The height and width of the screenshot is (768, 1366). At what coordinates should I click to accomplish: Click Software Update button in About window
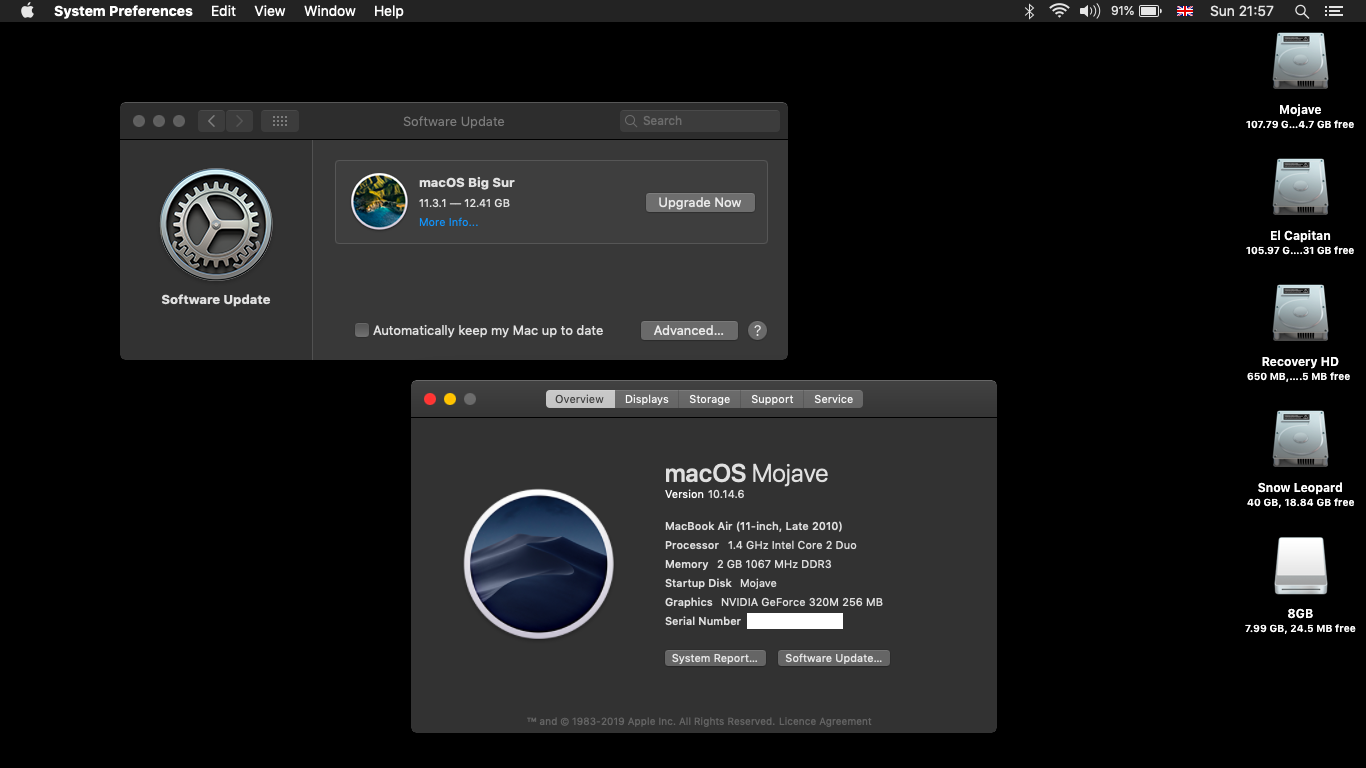[834, 658]
